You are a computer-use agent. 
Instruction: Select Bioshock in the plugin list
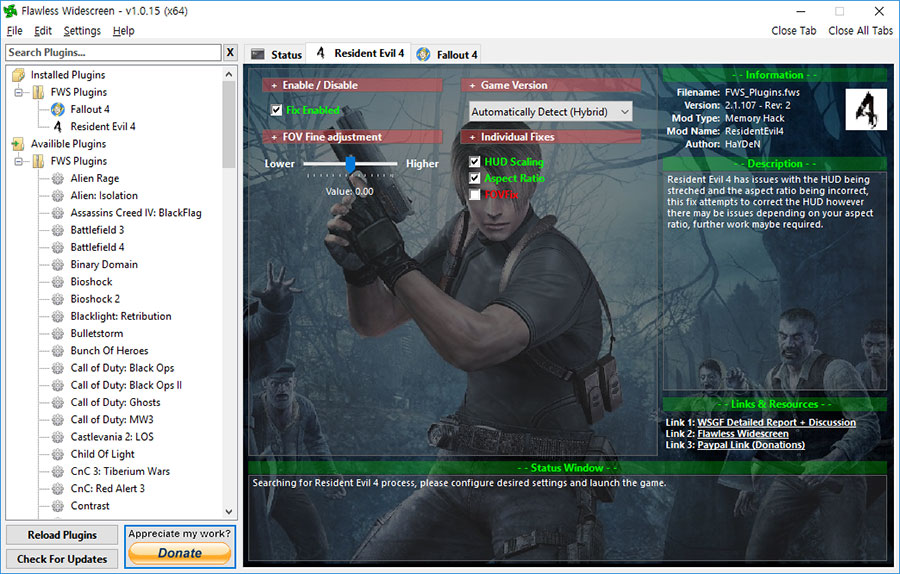(x=91, y=282)
